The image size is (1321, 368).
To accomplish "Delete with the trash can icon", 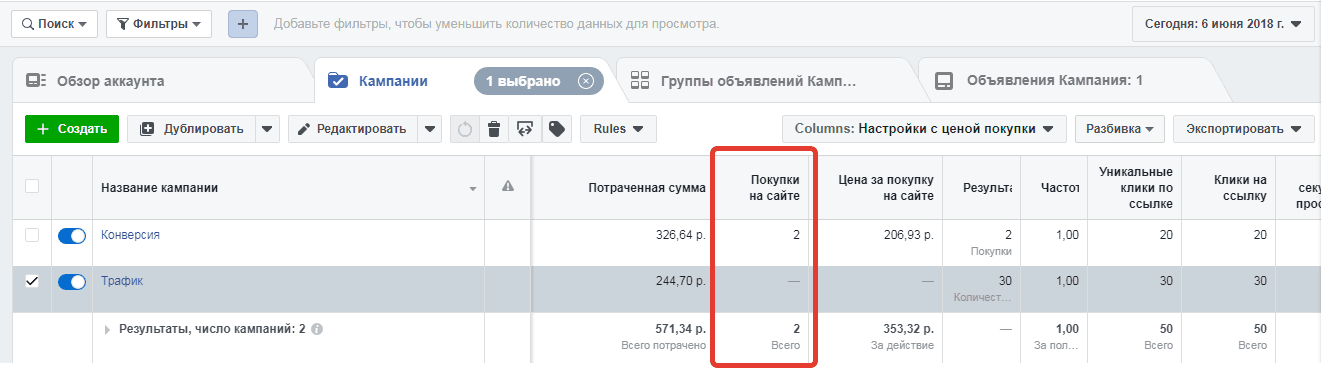I will pyautogui.click(x=494, y=129).
